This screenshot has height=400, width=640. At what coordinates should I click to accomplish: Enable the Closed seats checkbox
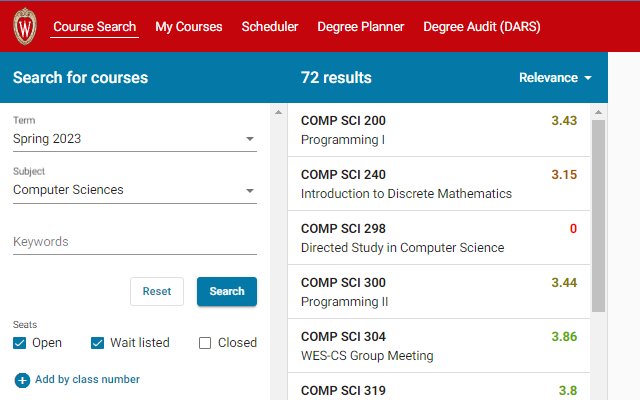(x=205, y=343)
